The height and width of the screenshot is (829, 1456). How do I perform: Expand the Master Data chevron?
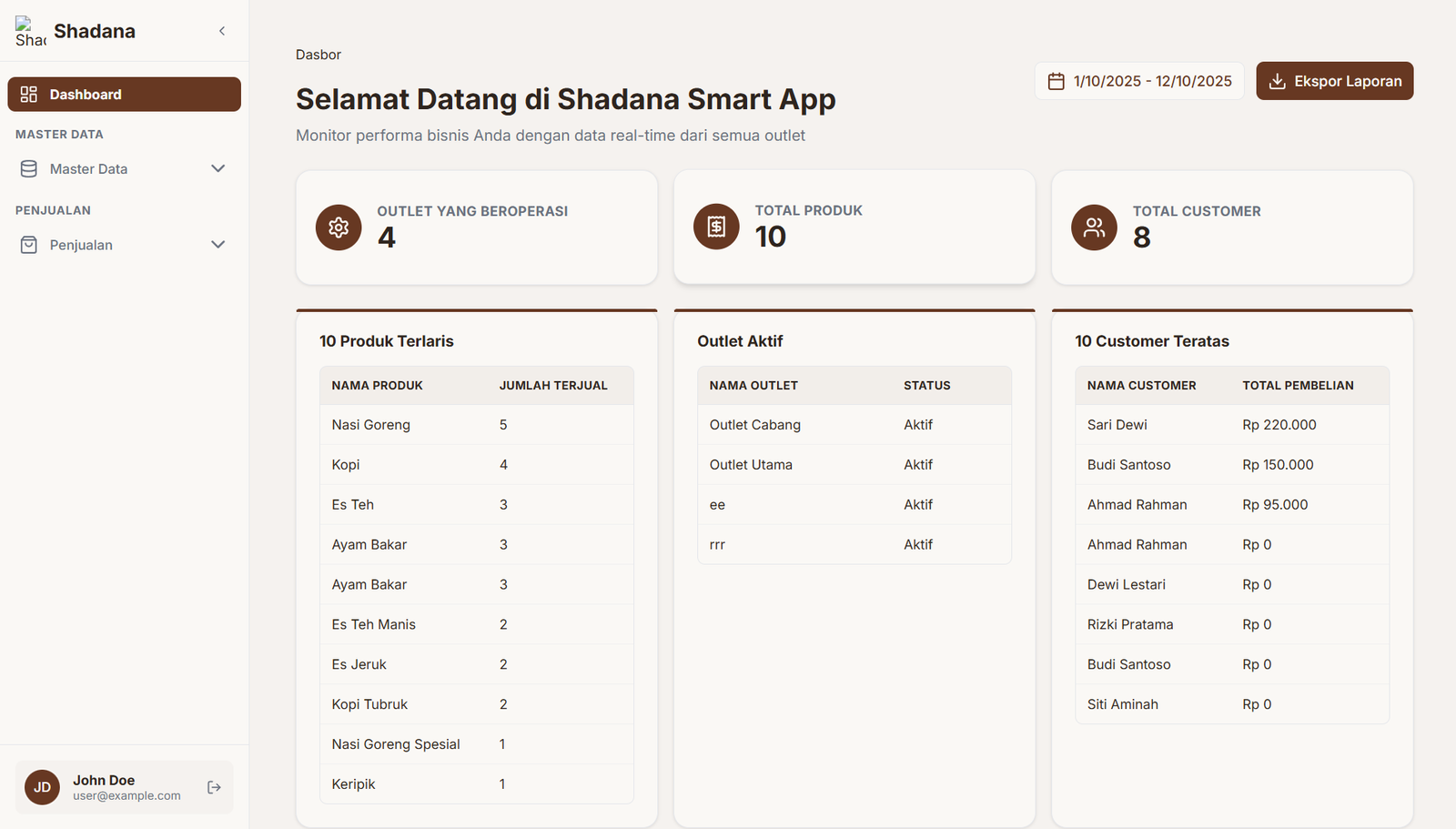pos(218,169)
